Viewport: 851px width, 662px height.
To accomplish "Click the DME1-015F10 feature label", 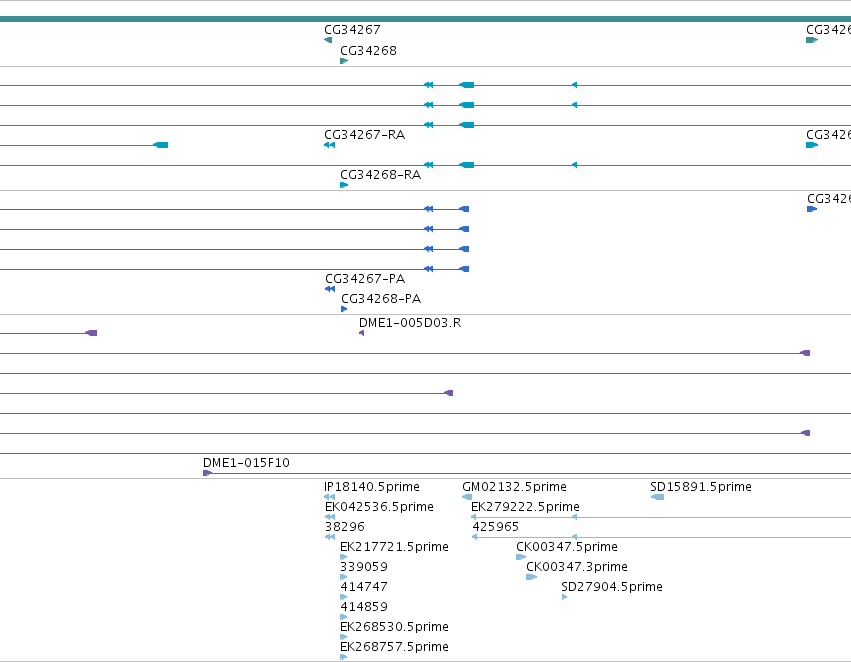I will pyautogui.click(x=246, y=462).
